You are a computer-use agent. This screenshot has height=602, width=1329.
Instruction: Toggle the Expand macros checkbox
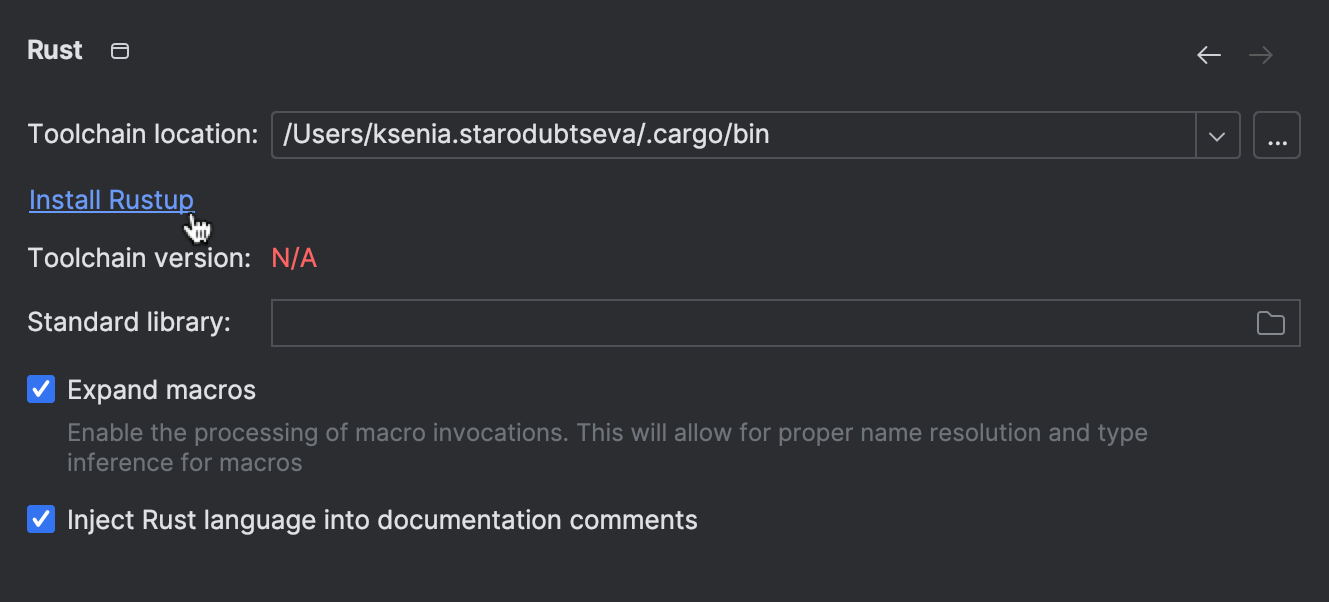point(41,389)
